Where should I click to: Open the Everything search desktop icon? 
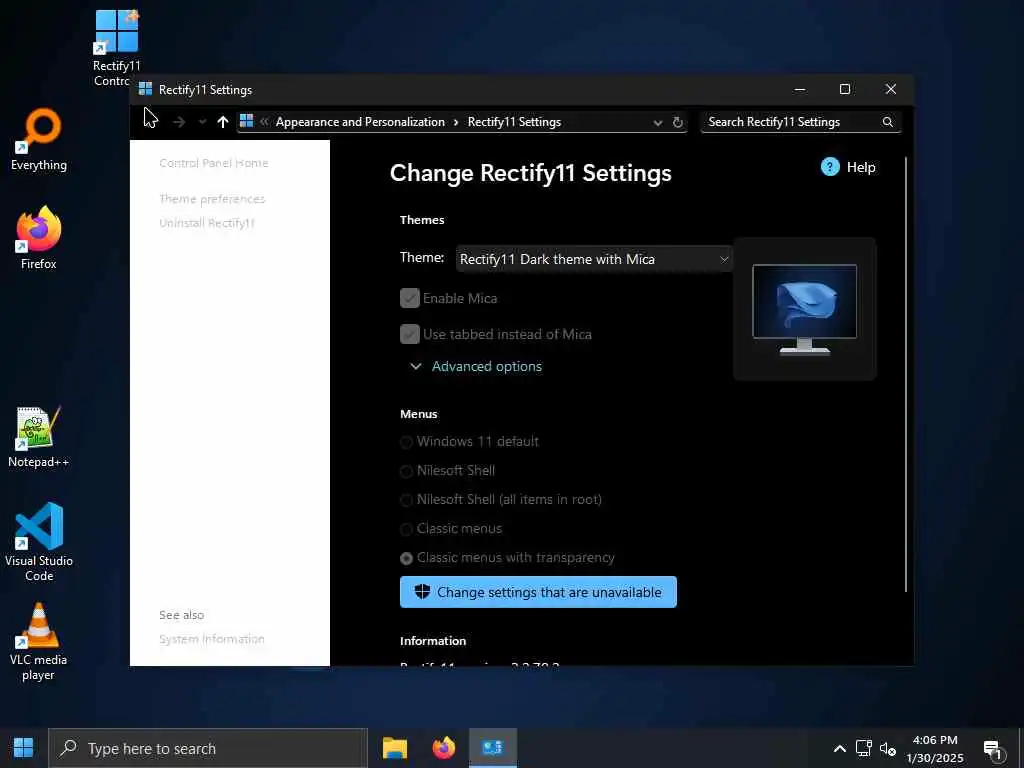[39, 139]
